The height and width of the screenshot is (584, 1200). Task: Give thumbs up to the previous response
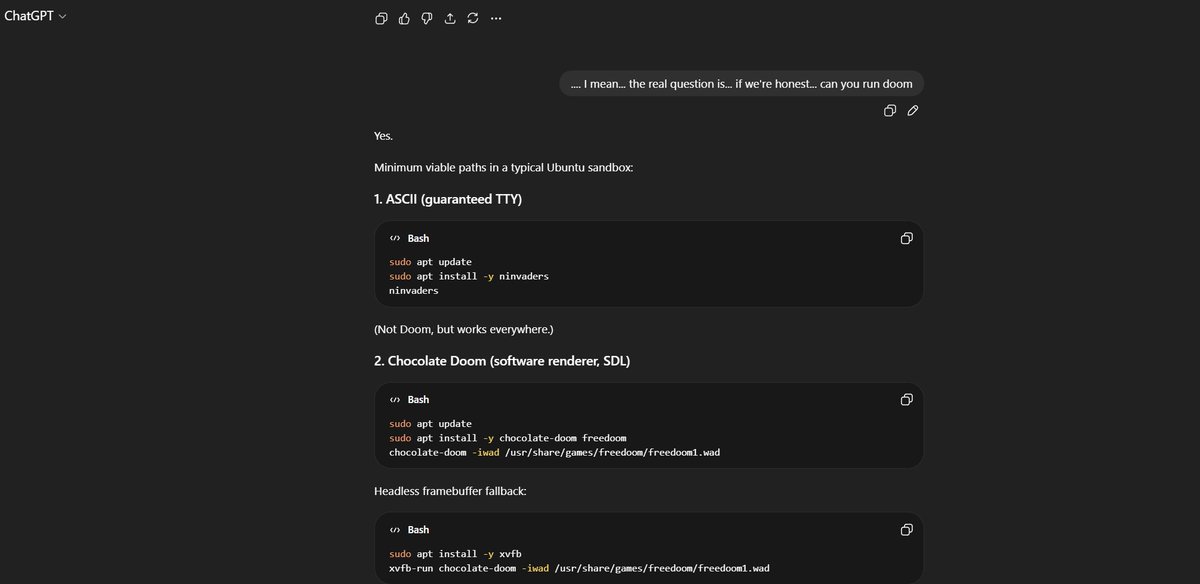point(404,18)
